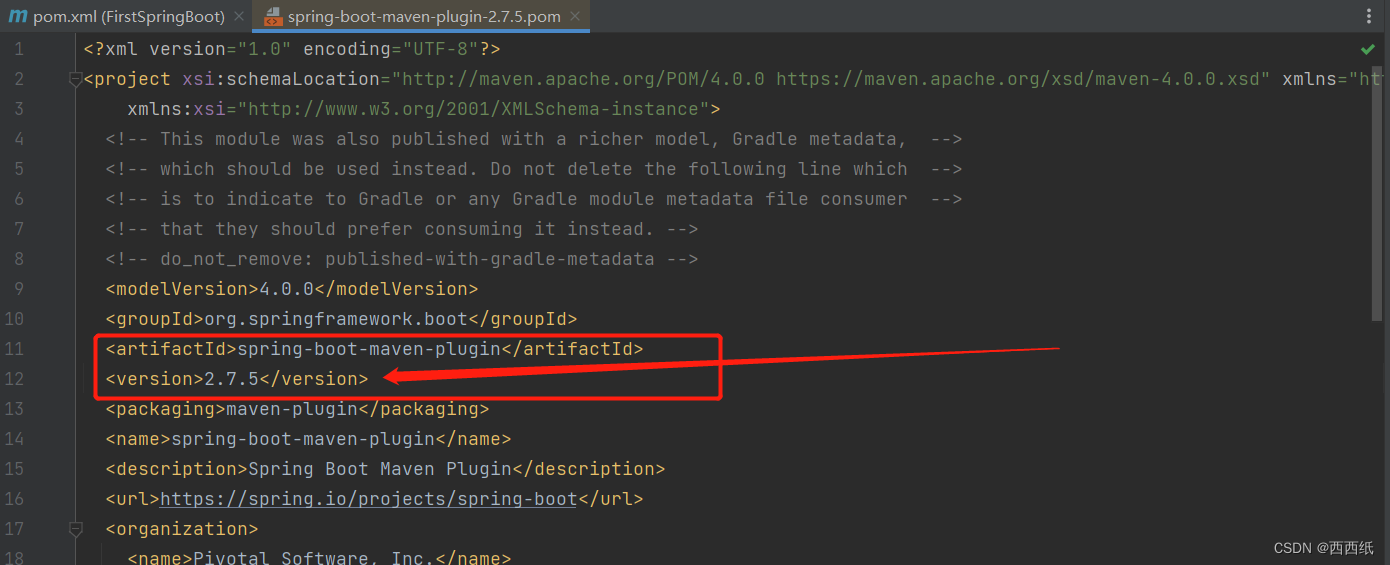1390x565 pixels.
Task: Collapse the organization element fold arrow
Action: [76, 528]
